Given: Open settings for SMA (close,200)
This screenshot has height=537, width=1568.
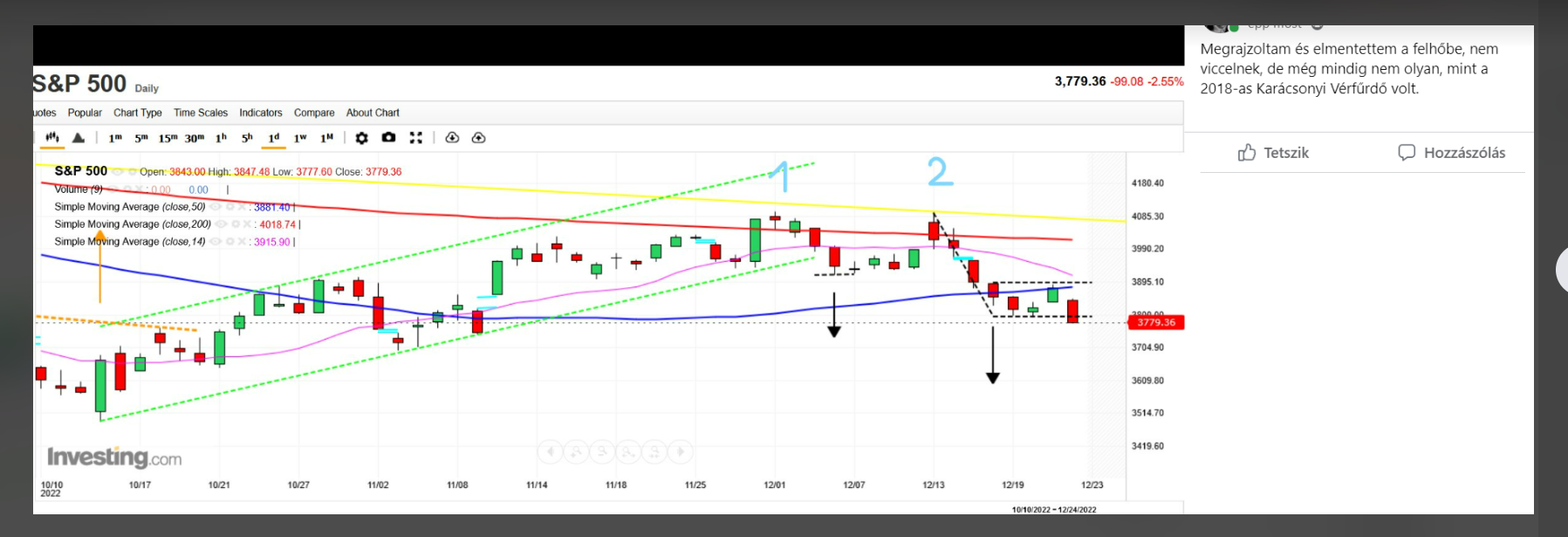Looking at the screenshot, I should click(236, 224).
